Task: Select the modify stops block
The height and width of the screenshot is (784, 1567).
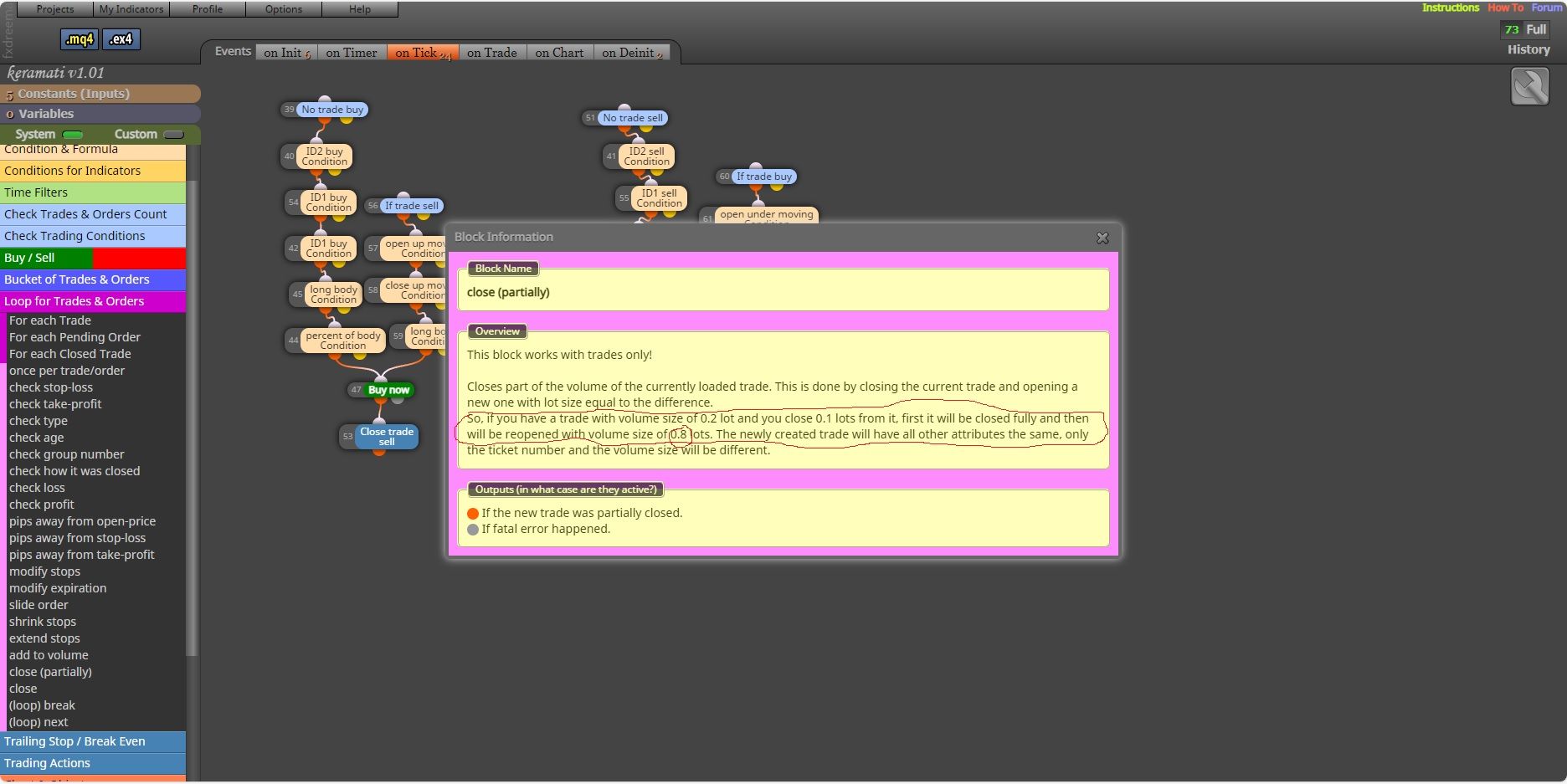Action: [45, 571]
